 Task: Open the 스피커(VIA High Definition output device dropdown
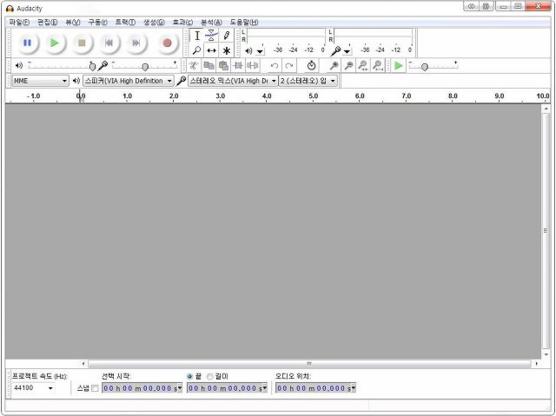[128, 81]
